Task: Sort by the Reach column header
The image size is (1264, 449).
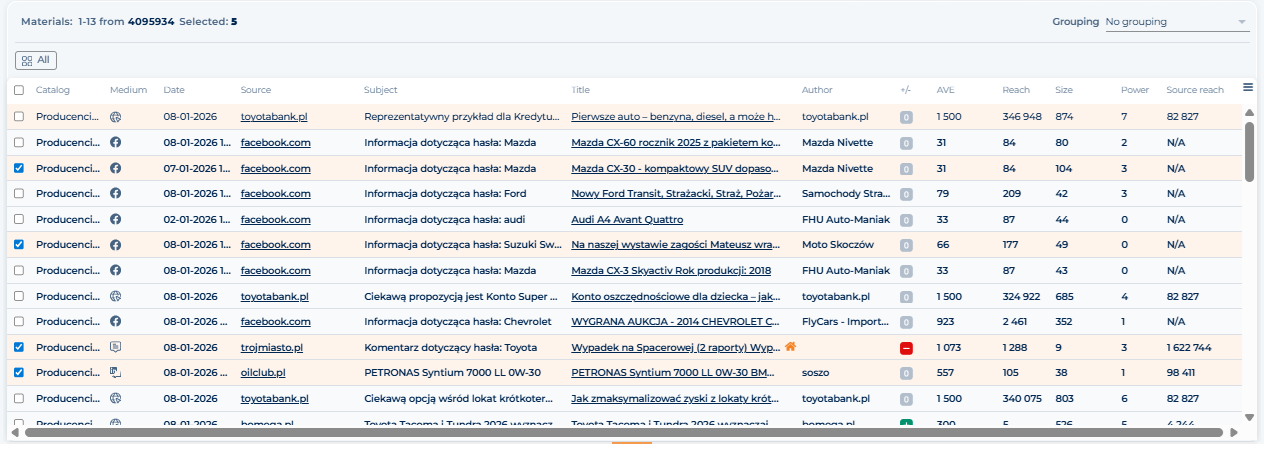Action: [1015, 90]
